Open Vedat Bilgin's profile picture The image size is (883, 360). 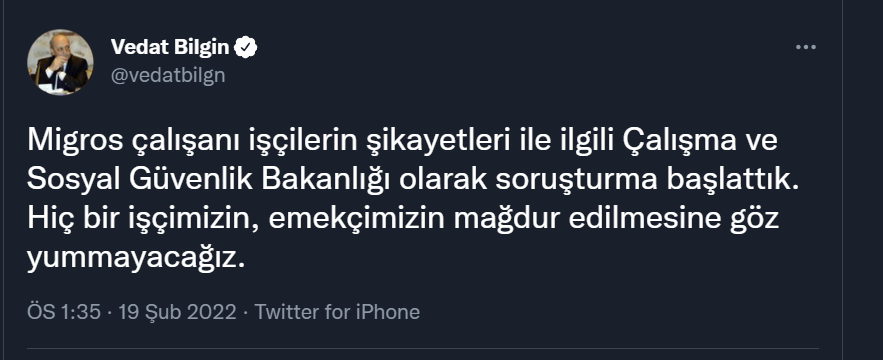pyautogui.click(x=60, y=62)
